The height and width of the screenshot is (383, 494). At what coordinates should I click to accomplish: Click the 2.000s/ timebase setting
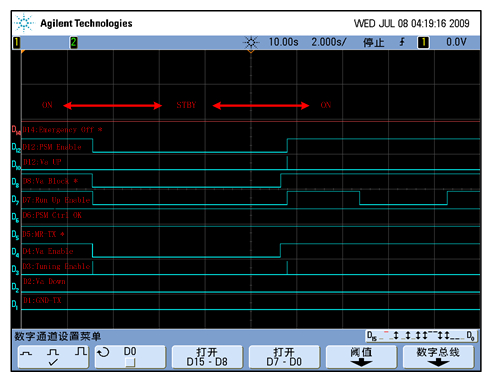click(x=329, y=42)
